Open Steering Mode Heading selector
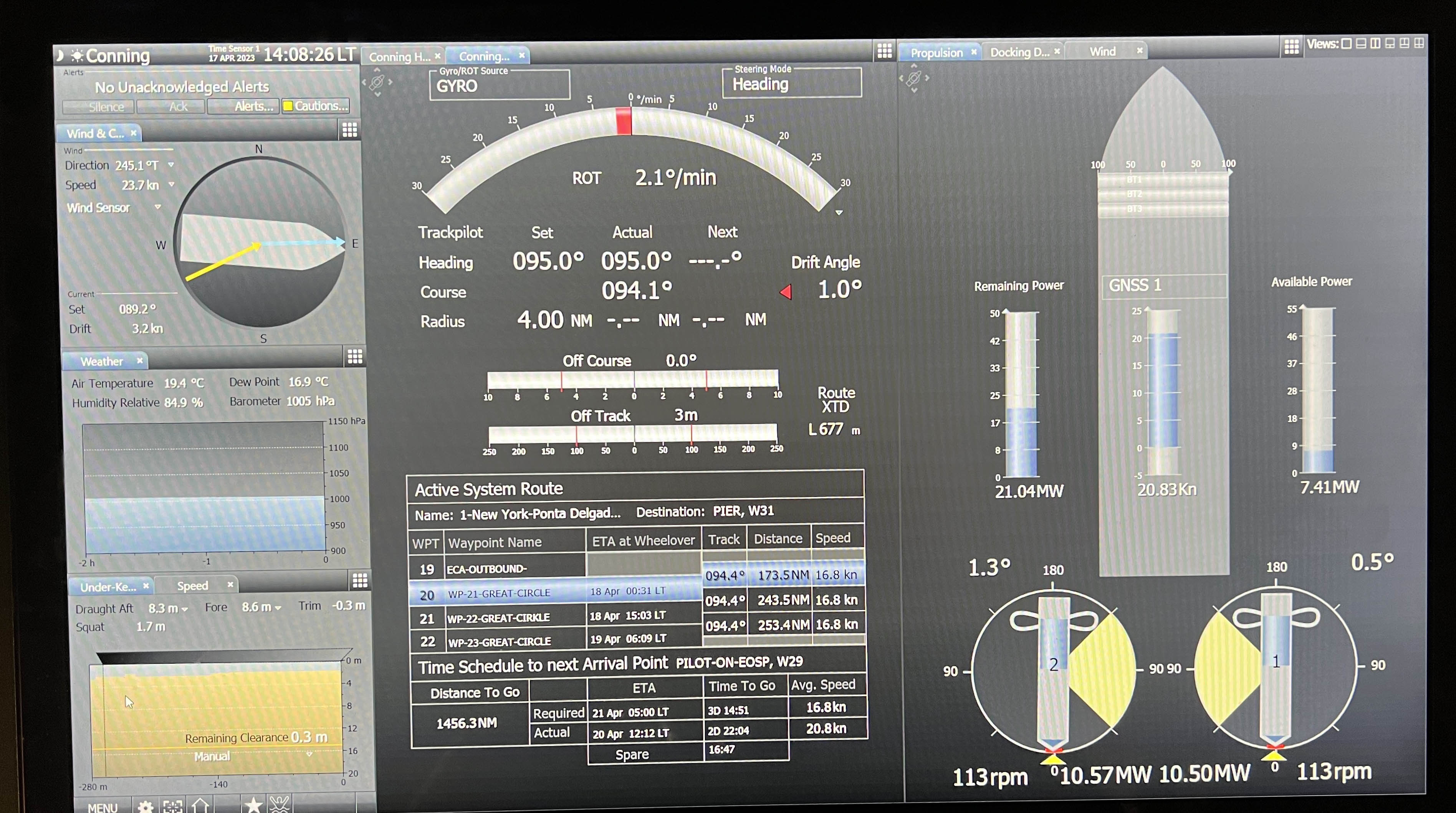Screen dimensions: 1456x813 point(792,84)
